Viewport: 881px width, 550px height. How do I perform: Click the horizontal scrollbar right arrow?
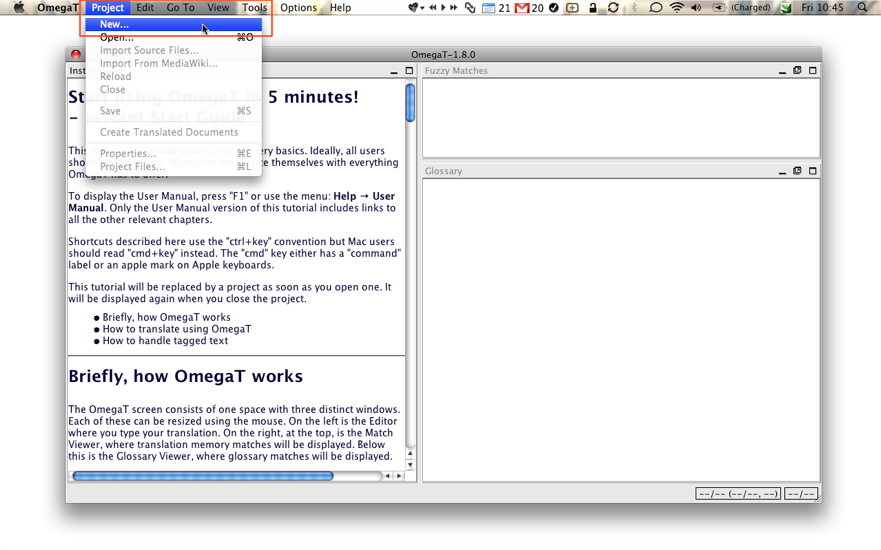click(399, 476)
